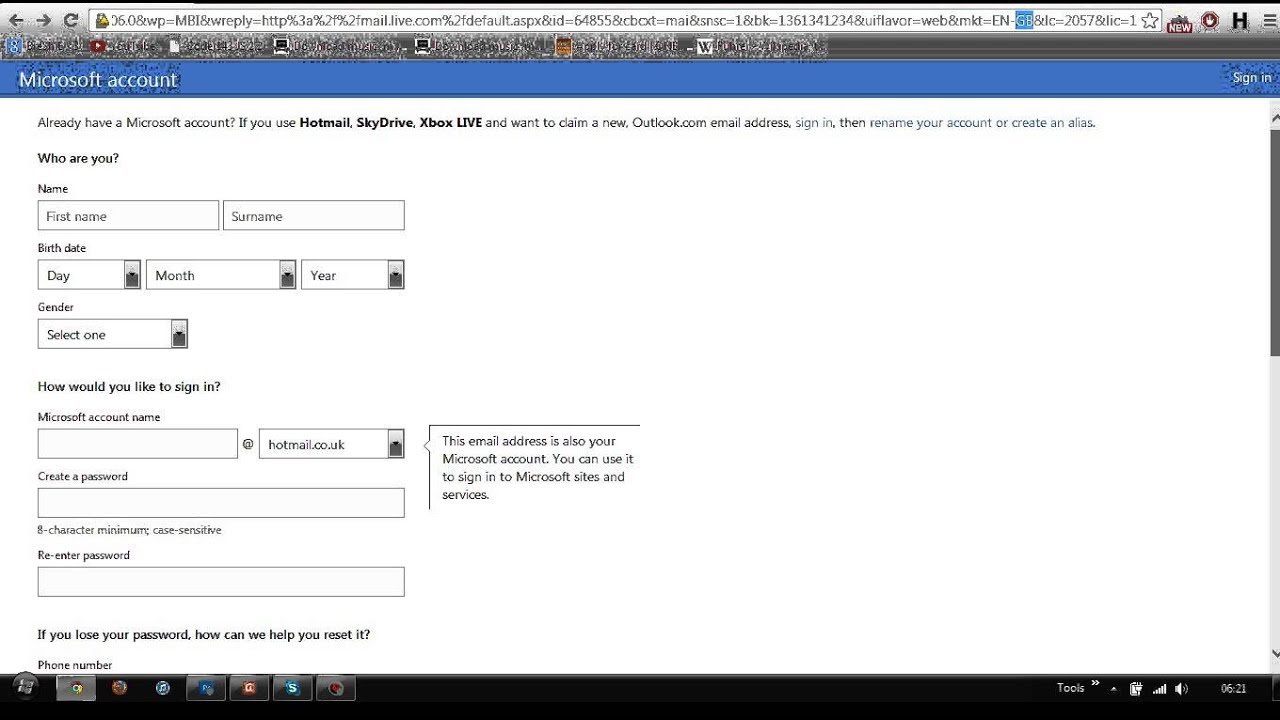Open the Day birth date dropdown
This screenshot has width=1280, height=720.
[x=90, y=275]
